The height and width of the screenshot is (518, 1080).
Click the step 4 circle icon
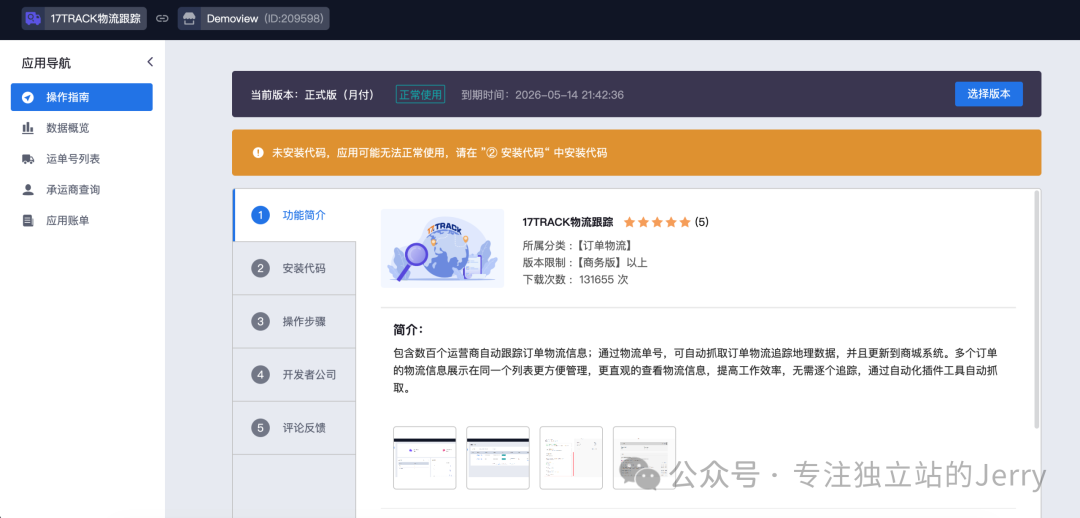(260, 375)
